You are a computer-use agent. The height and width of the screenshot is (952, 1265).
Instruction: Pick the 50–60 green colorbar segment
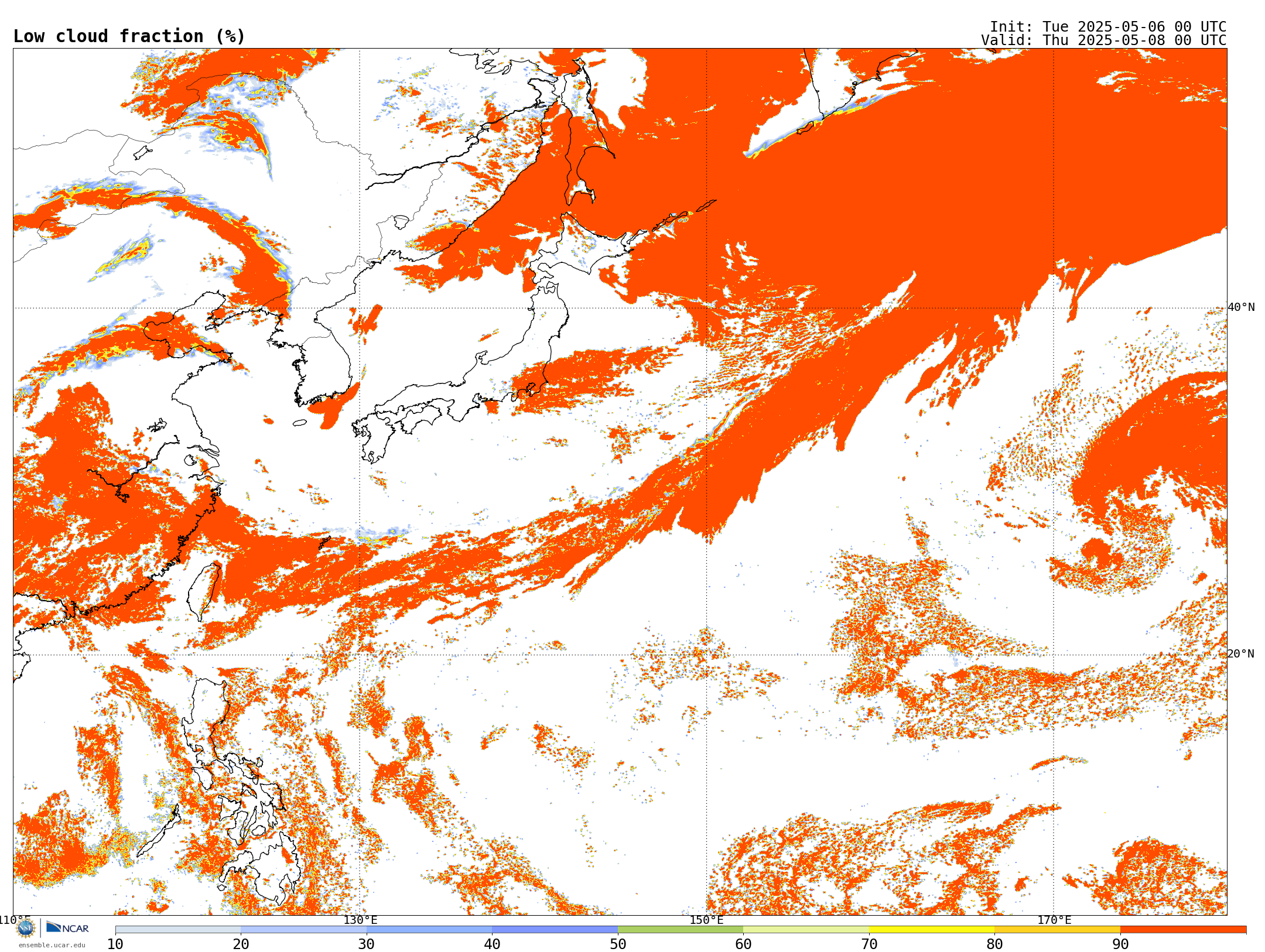pos(681,930)
